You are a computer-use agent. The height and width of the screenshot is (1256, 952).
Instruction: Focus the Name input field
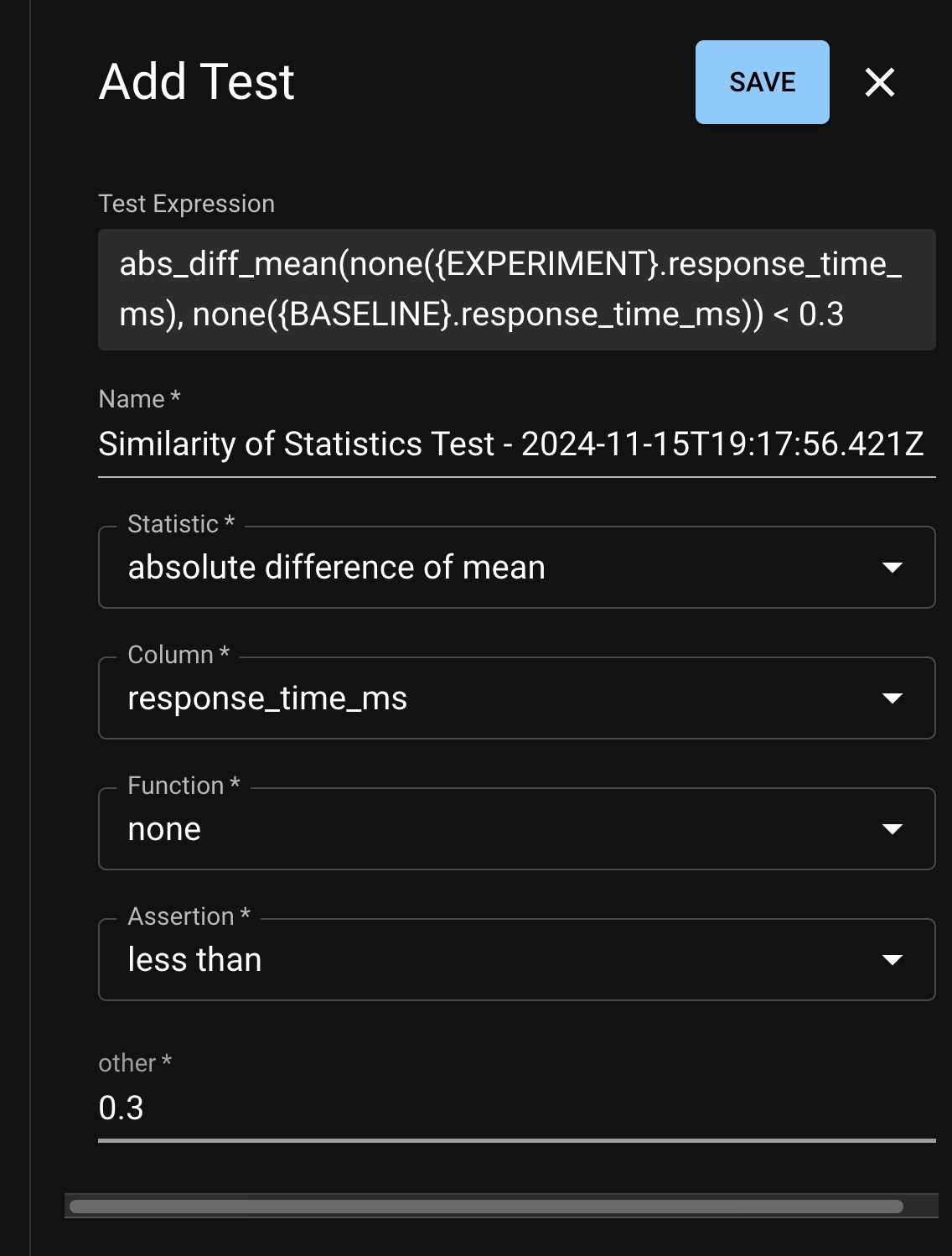[x=516, y=444]
